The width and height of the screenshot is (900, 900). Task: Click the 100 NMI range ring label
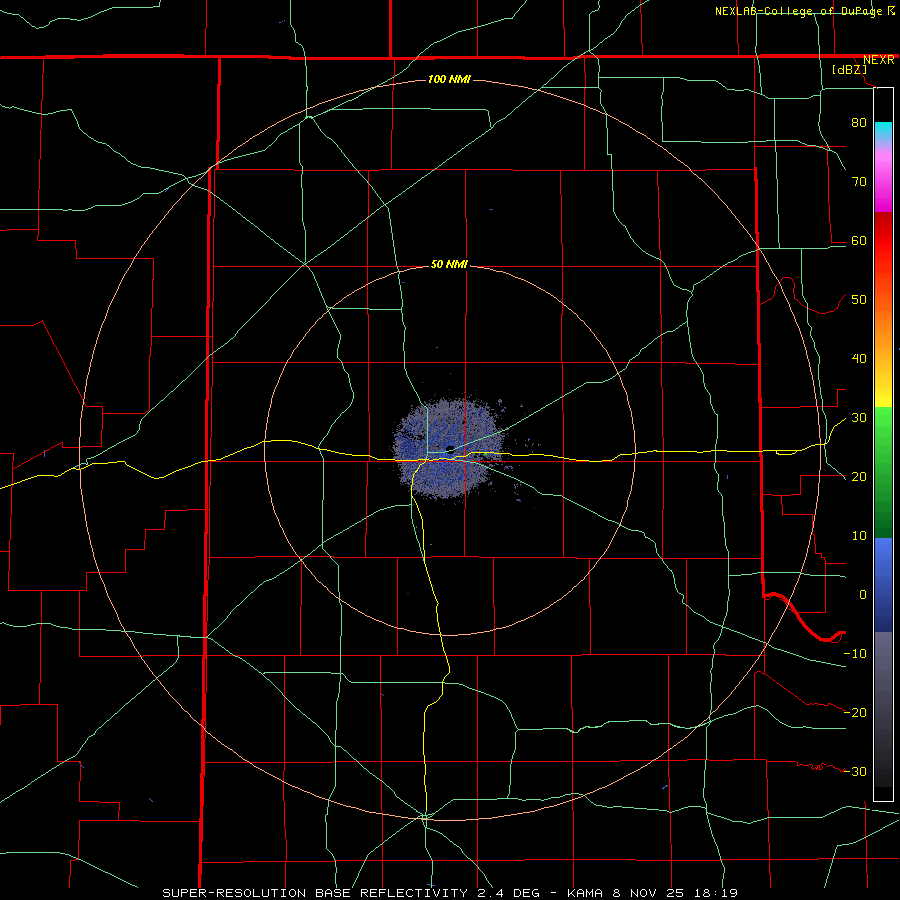pos(449,79)
